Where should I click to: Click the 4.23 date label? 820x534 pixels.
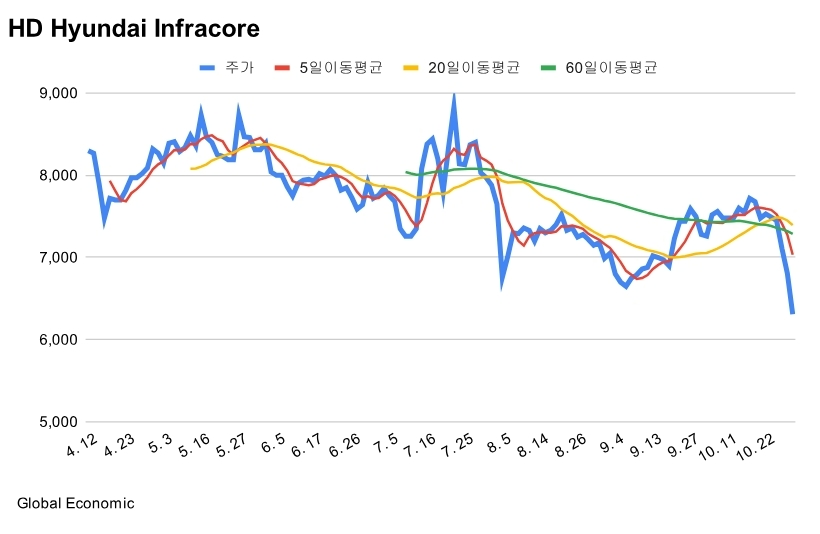[x=119, y=445]
